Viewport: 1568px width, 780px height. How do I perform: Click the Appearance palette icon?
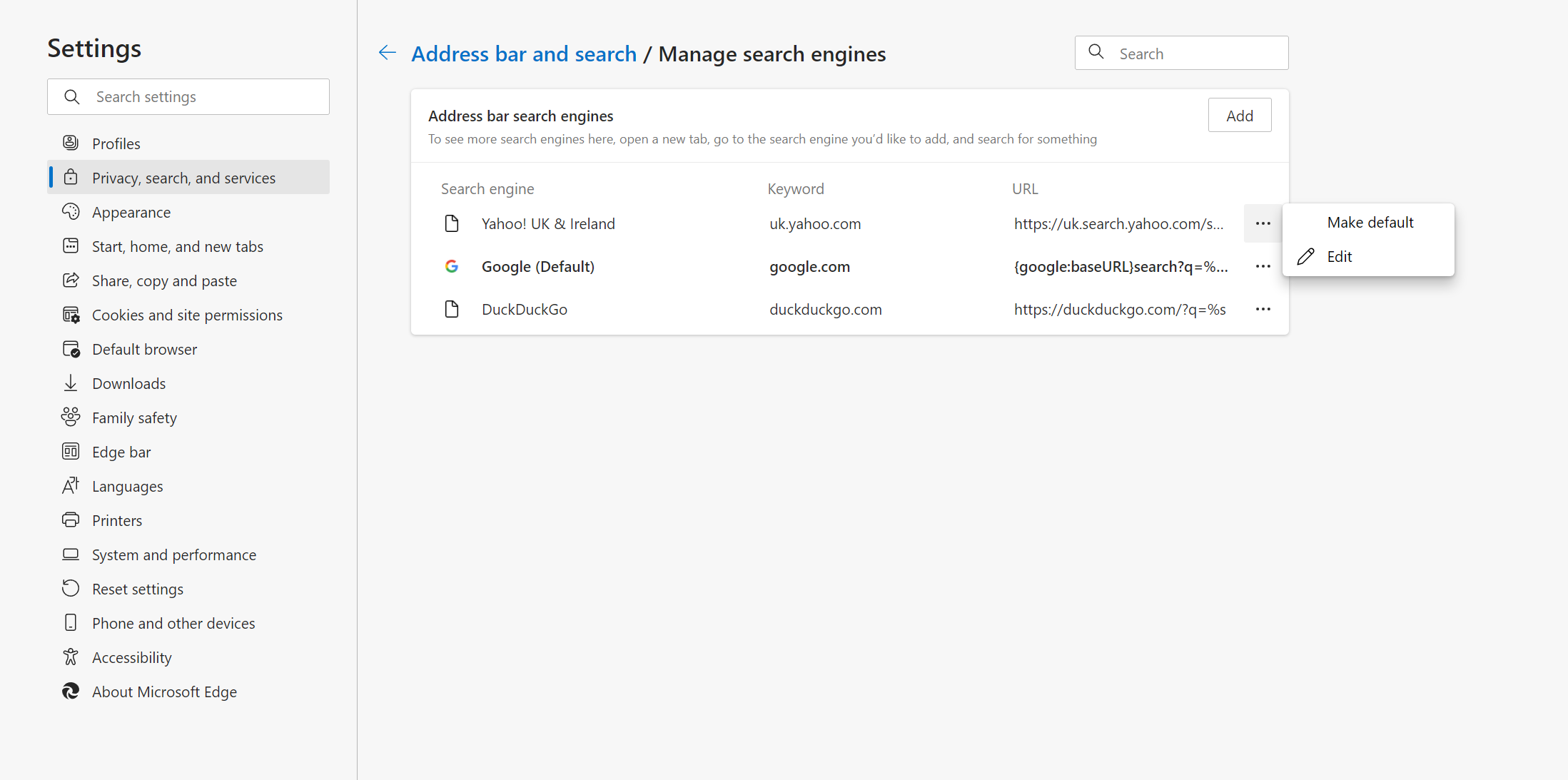pos(71,212)
